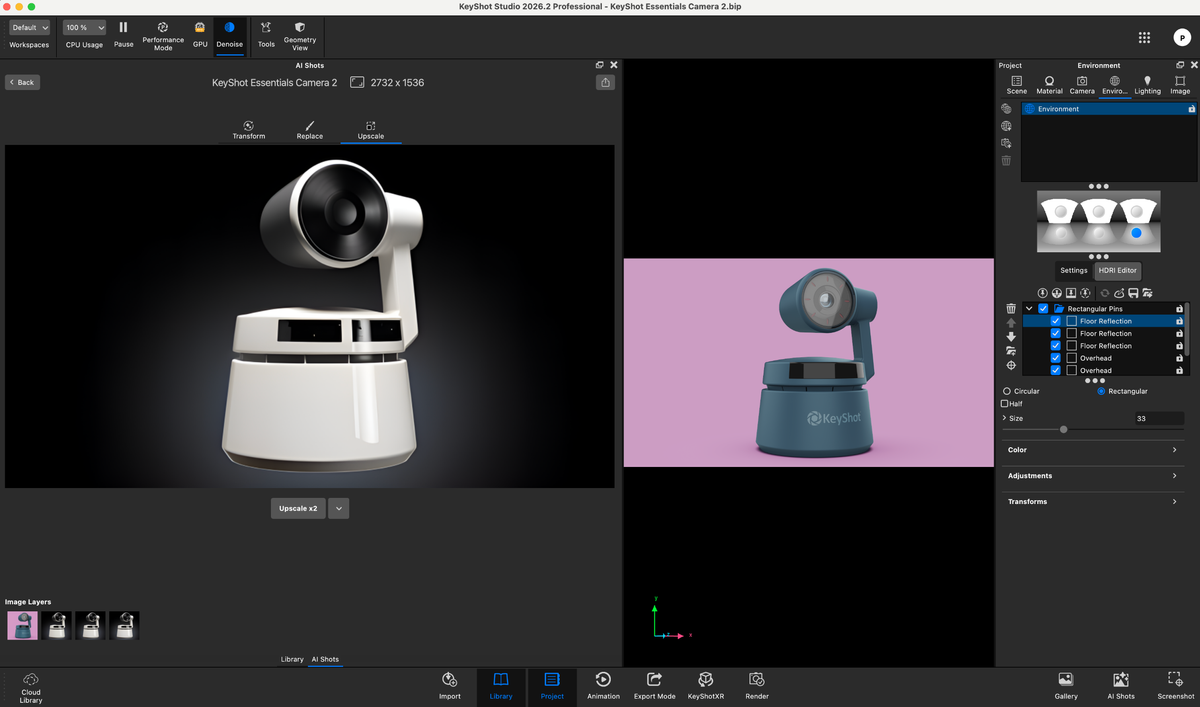Screen dimensions: 1200x707
Task: Switch to the Settings environment sub-tab
Action: pyautogui.click(x=1074, y=270)
